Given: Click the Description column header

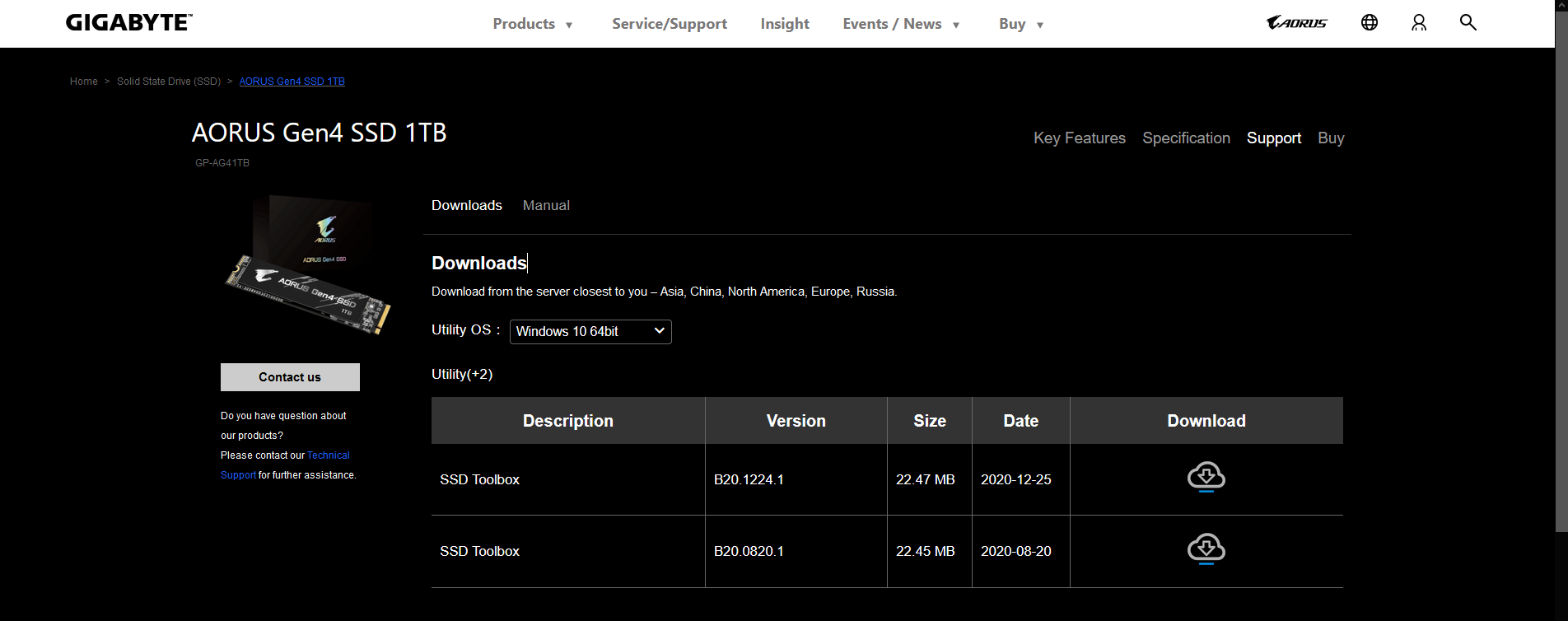Looking at the screenshot, I should tap(568, 421).
